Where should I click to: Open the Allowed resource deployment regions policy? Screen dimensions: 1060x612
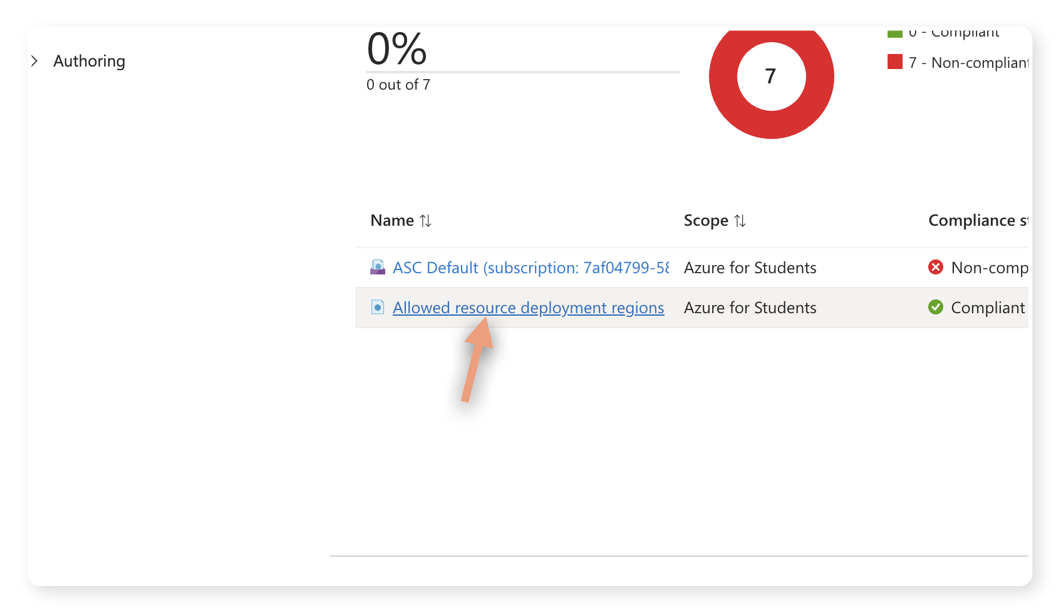pos(528,307)
